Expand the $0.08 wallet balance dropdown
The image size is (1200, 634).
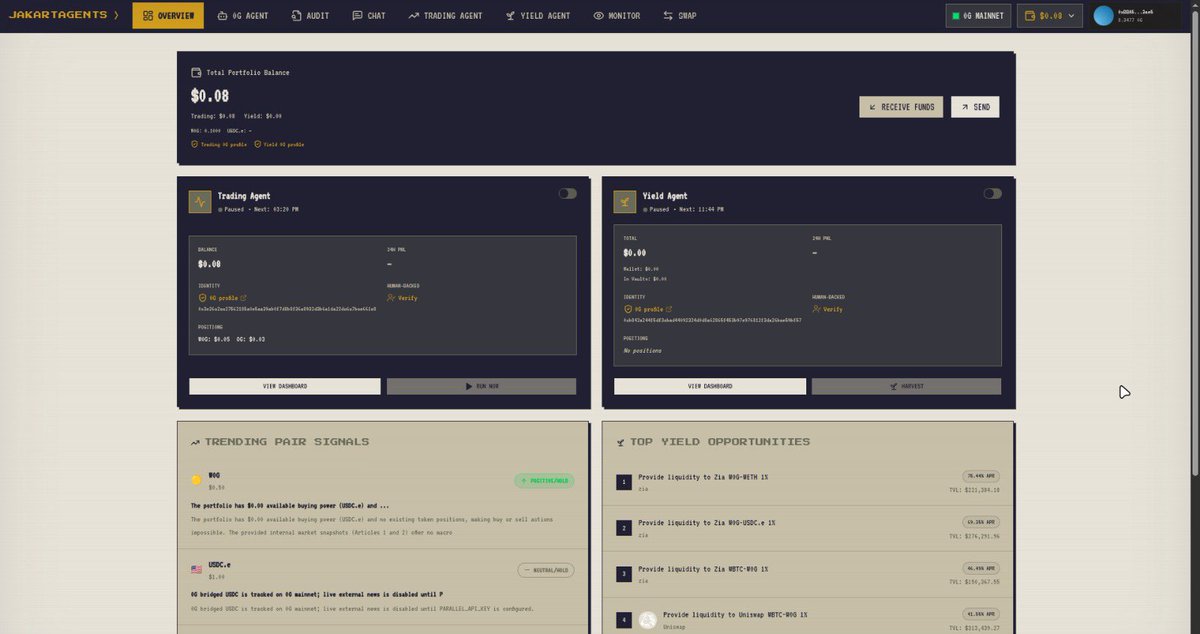[x=1050, y=16]
